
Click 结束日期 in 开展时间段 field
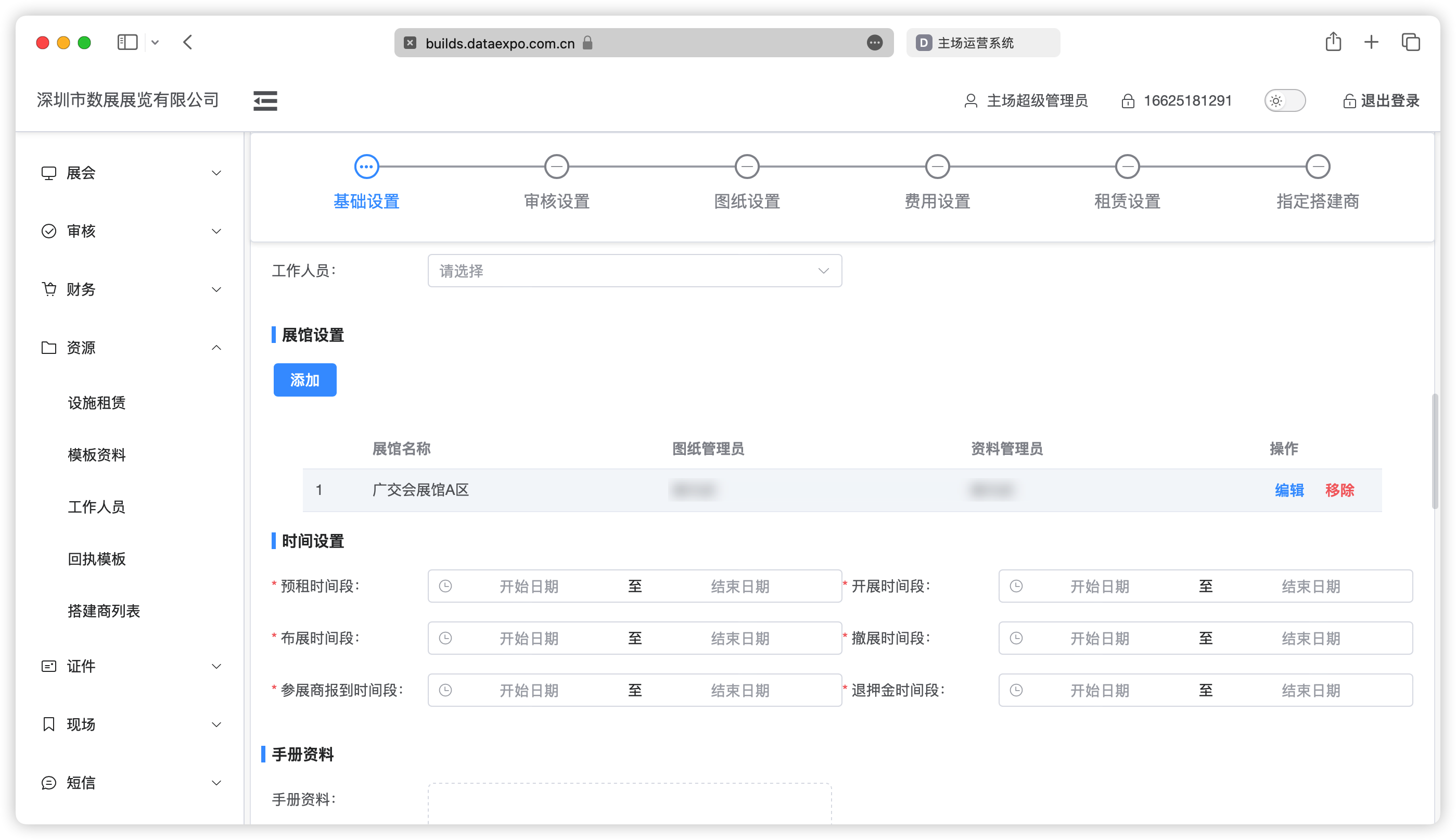click(1311, 586)
